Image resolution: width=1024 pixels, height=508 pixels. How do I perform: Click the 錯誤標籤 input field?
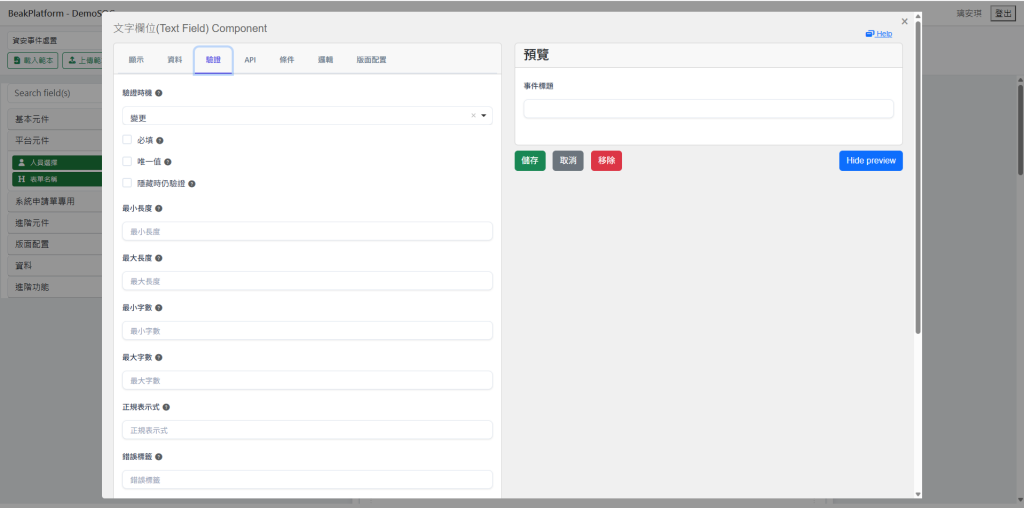point(307,479)
